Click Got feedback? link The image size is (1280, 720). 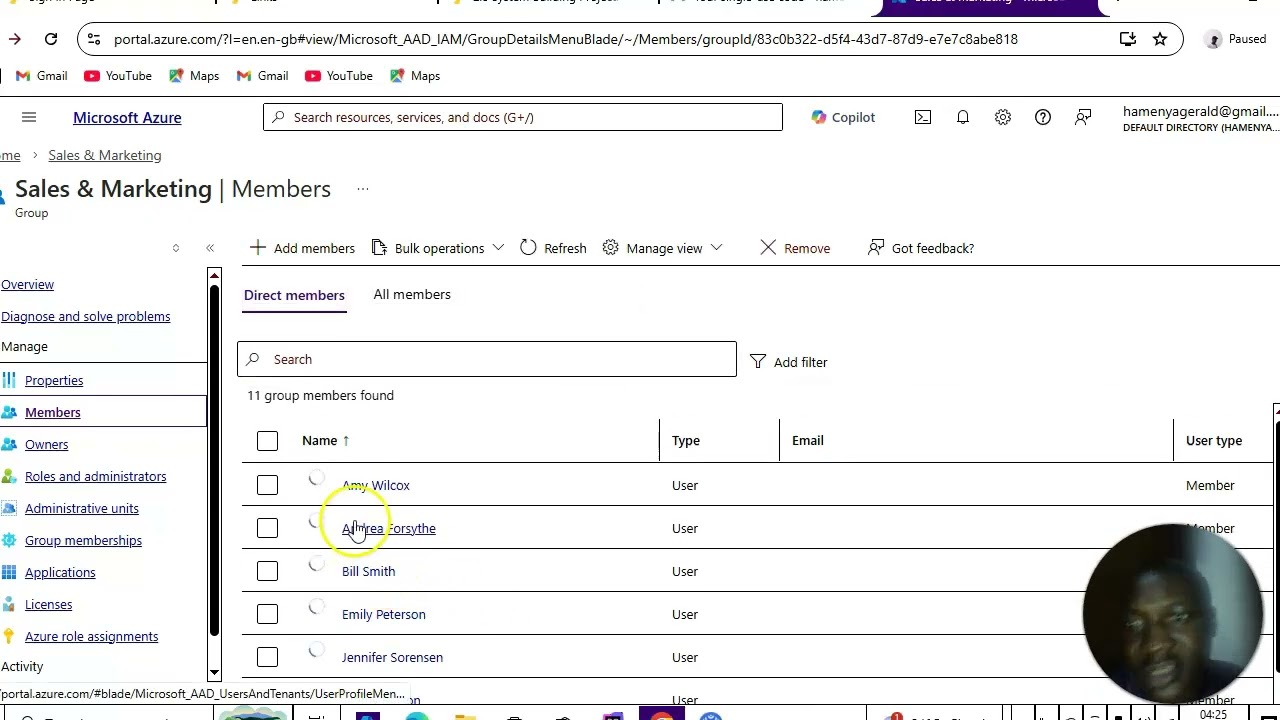921,248
